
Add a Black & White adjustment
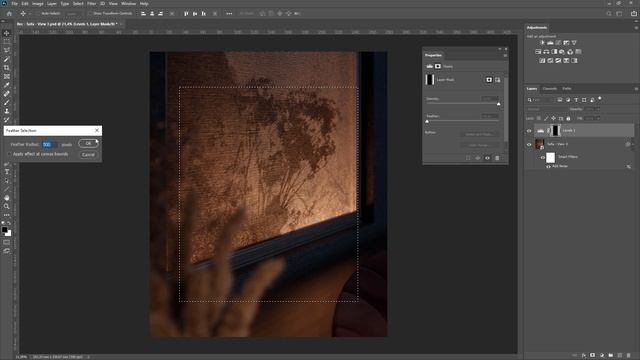[x=554, y=52]
